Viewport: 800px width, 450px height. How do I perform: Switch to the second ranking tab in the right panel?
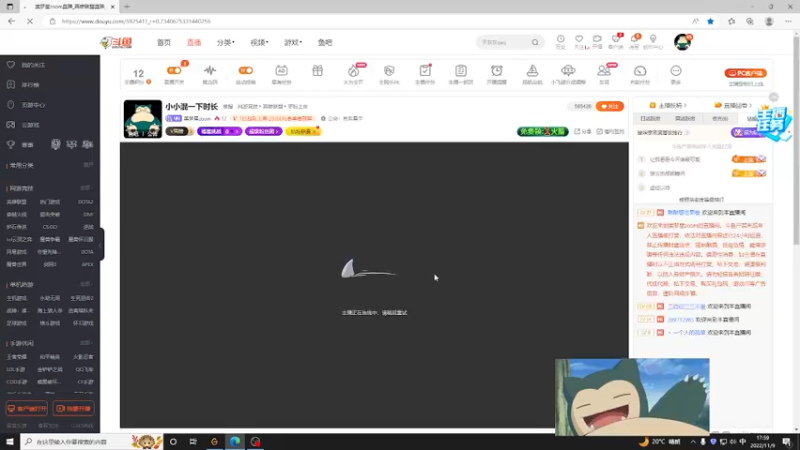685,118
